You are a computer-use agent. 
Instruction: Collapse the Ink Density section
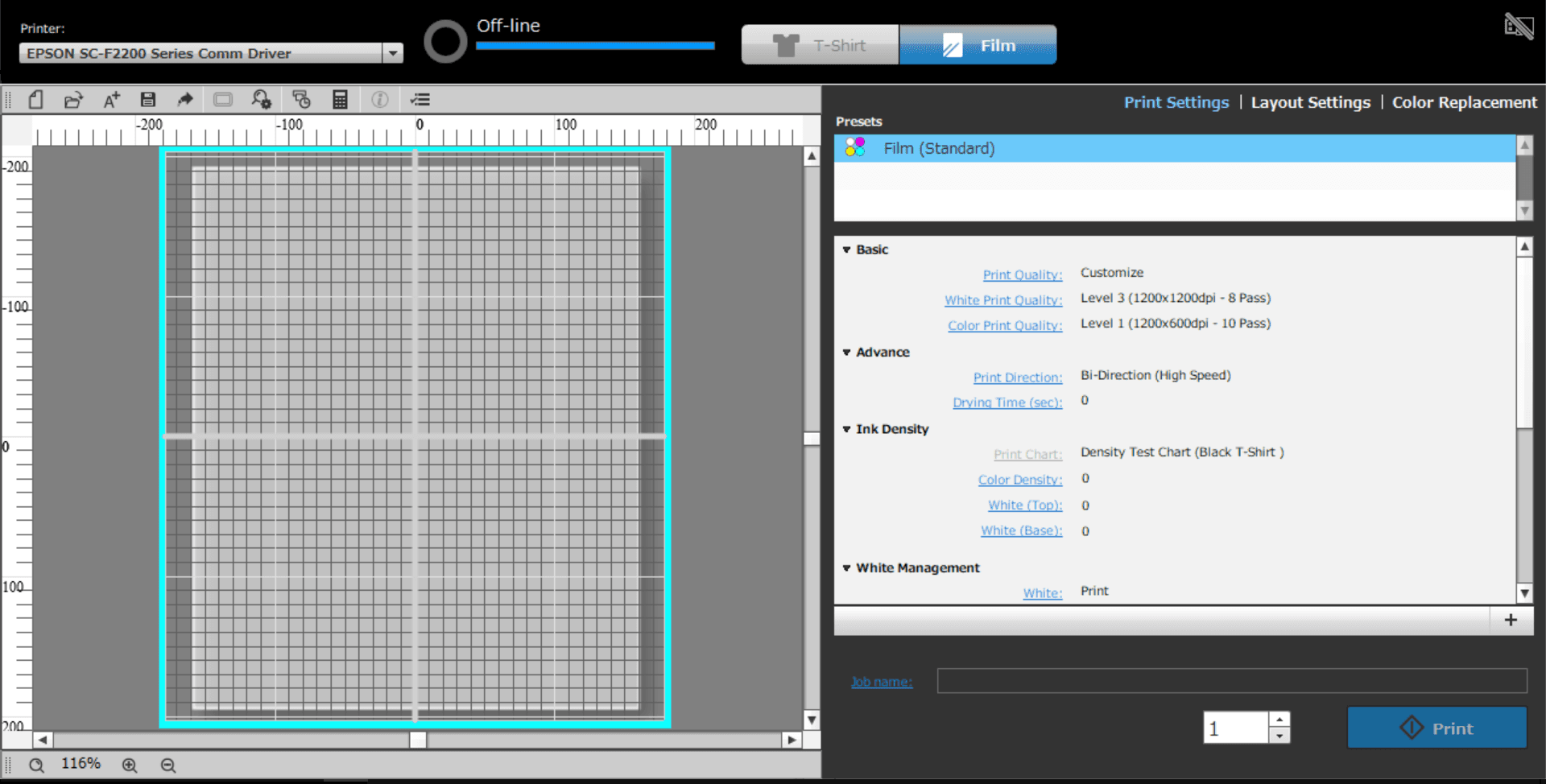[846, 430]
